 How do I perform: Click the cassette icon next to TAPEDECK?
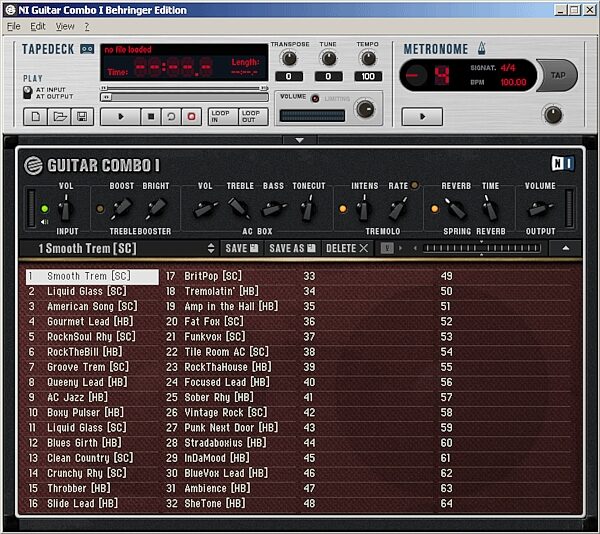pos(87,49)
